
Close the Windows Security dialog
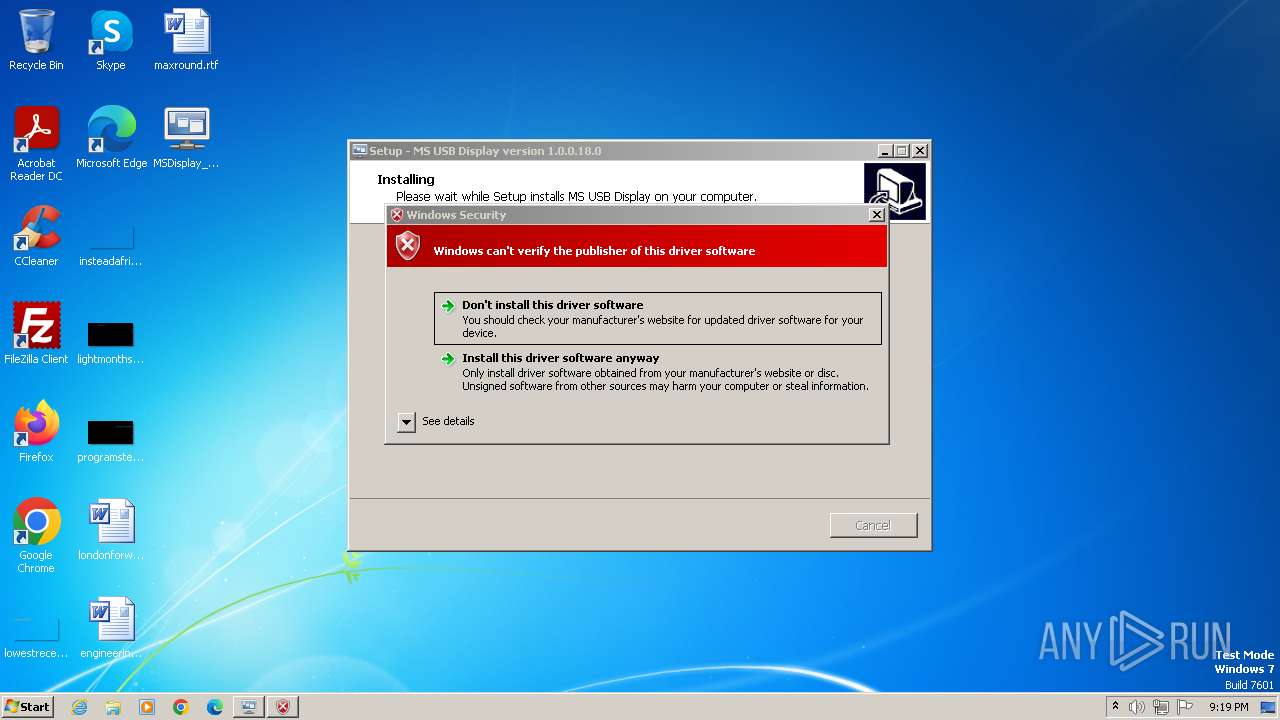coord(877,215)
